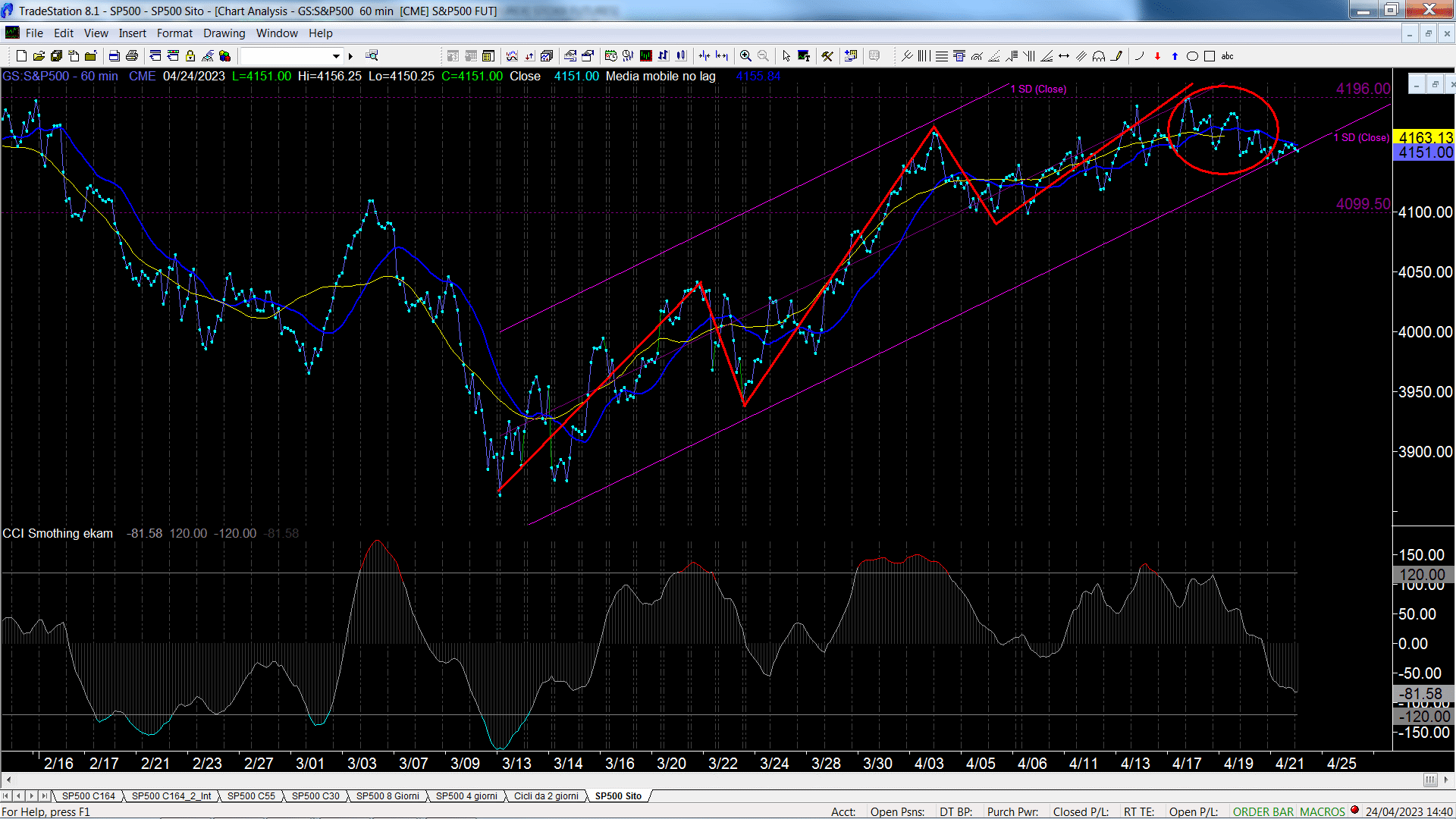Zoom in on the chart
Viewport: 1456px width, 819px height.
tap(745, 55)
